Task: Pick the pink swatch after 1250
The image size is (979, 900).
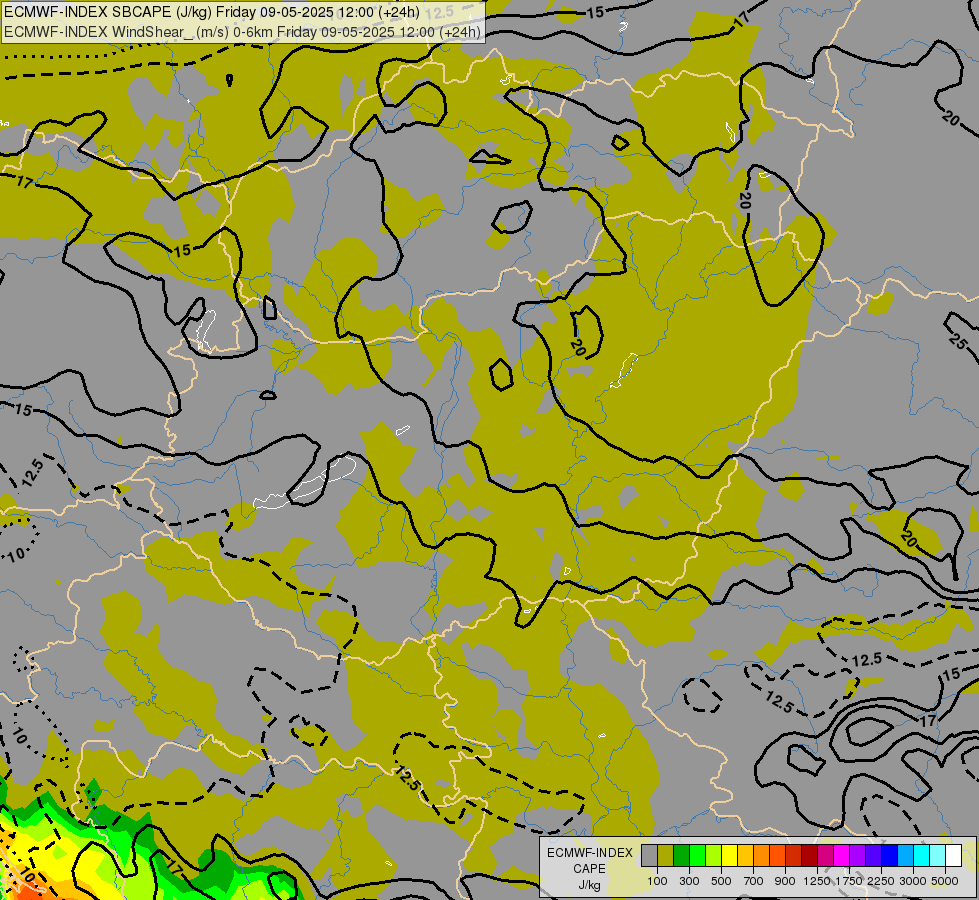Action: [x=826, y=856]
